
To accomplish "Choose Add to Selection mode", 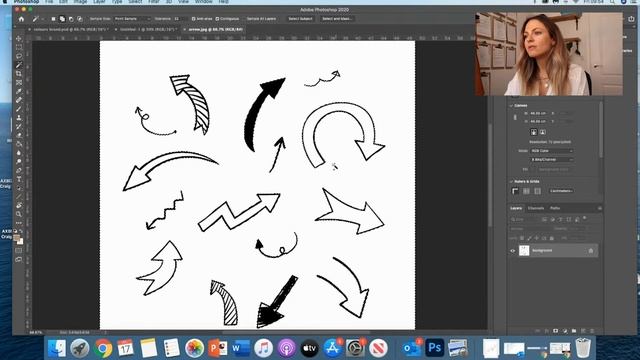I will tap(62, 19).
